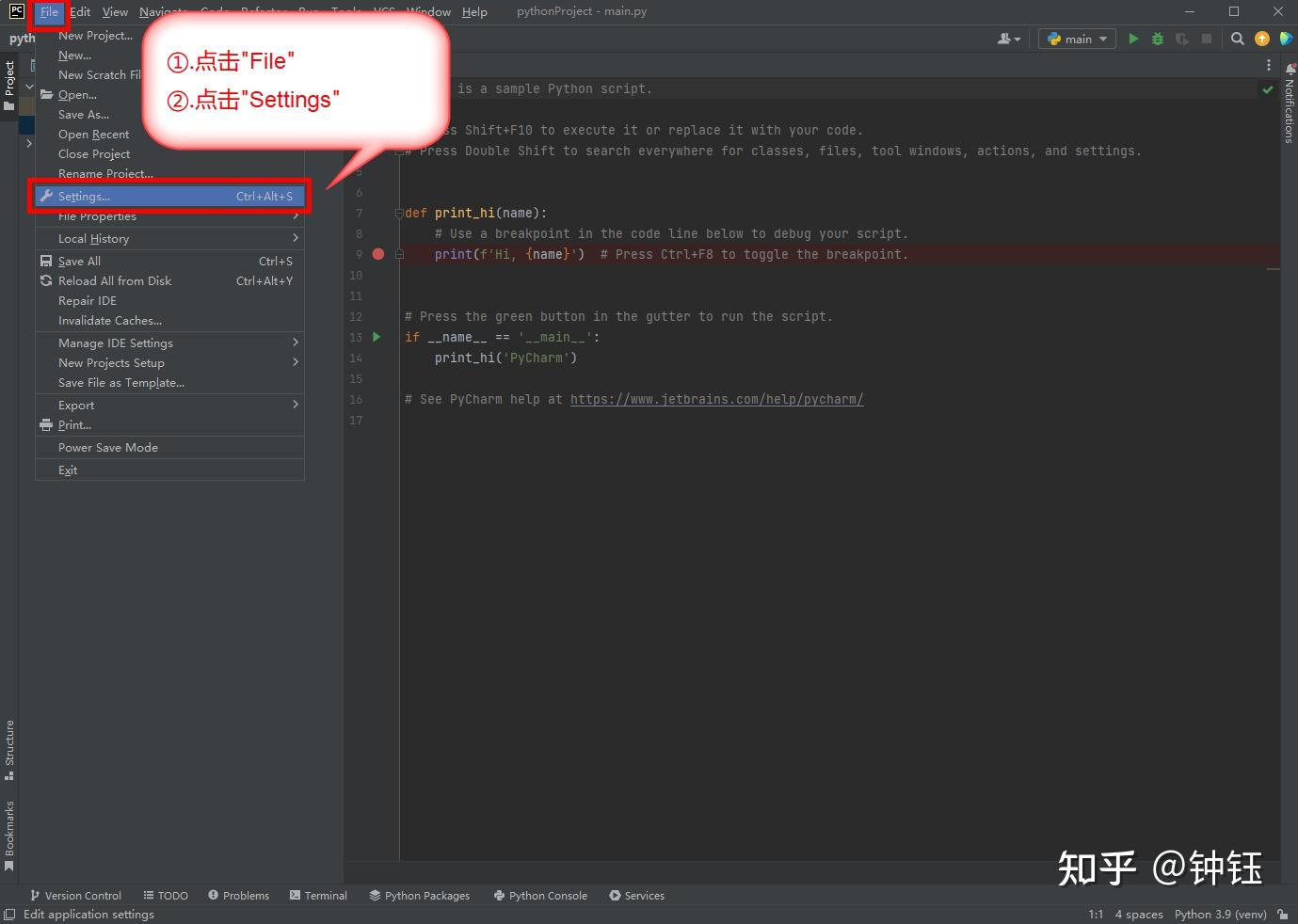Open the Code With Me user icon

tap(1008, 39)
